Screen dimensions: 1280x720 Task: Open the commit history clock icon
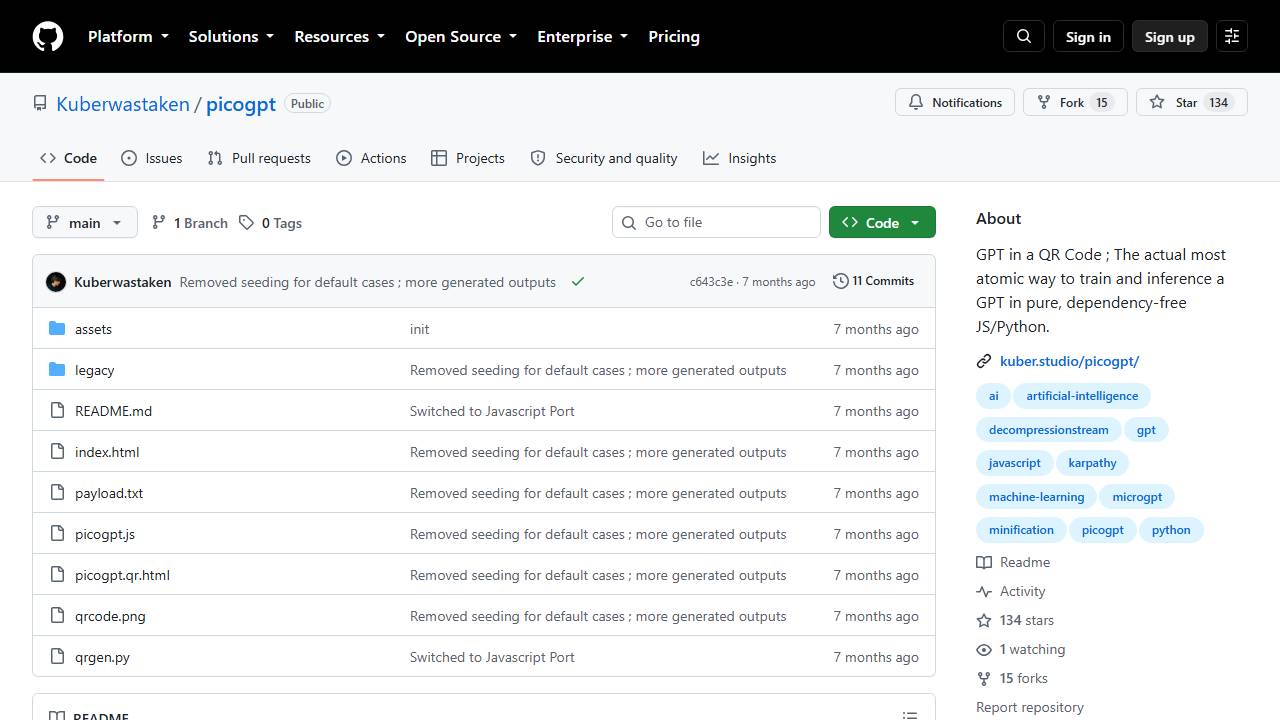coord(841,281)
